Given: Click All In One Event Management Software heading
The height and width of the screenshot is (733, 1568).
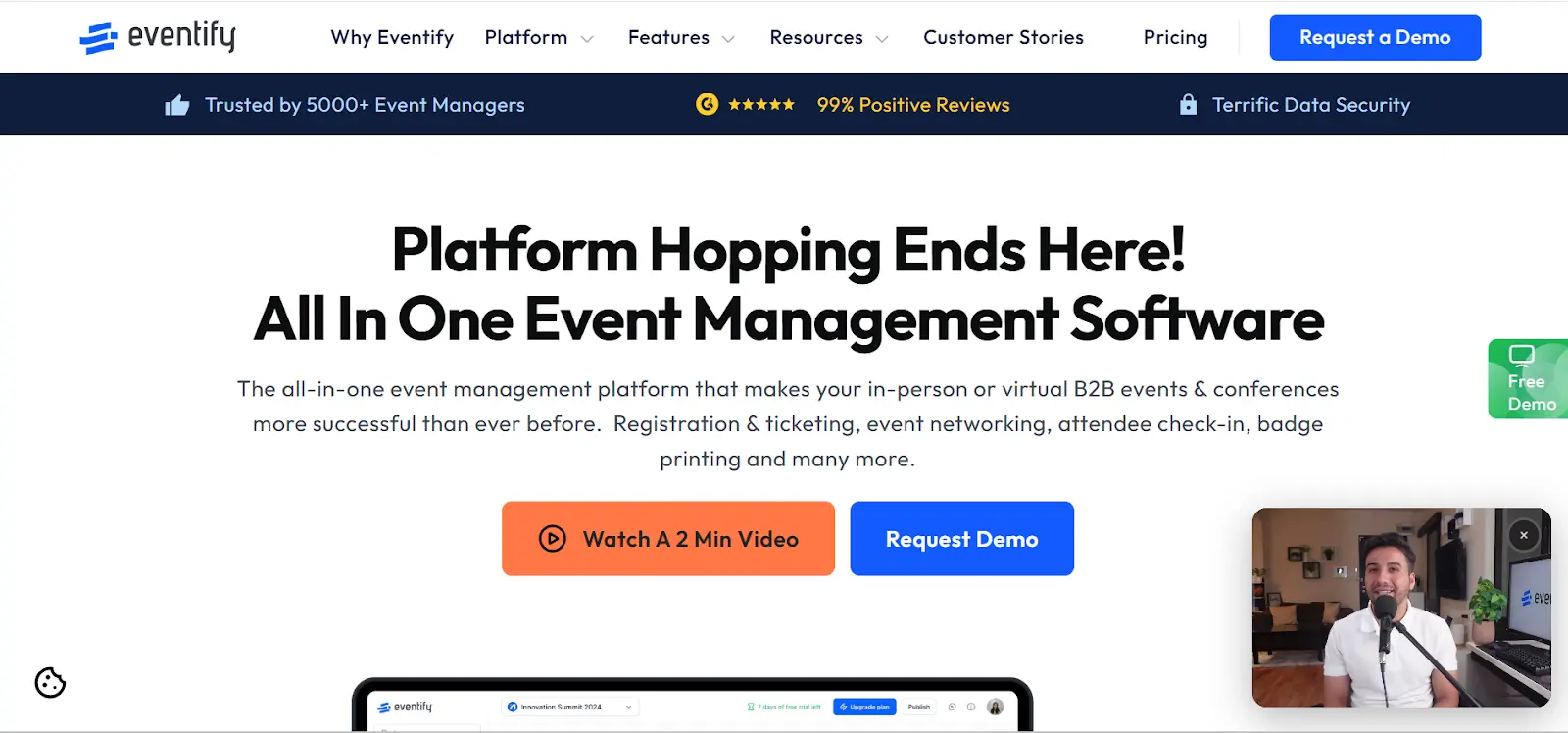Looking at the screenshot, I should (x=789, y=319).
